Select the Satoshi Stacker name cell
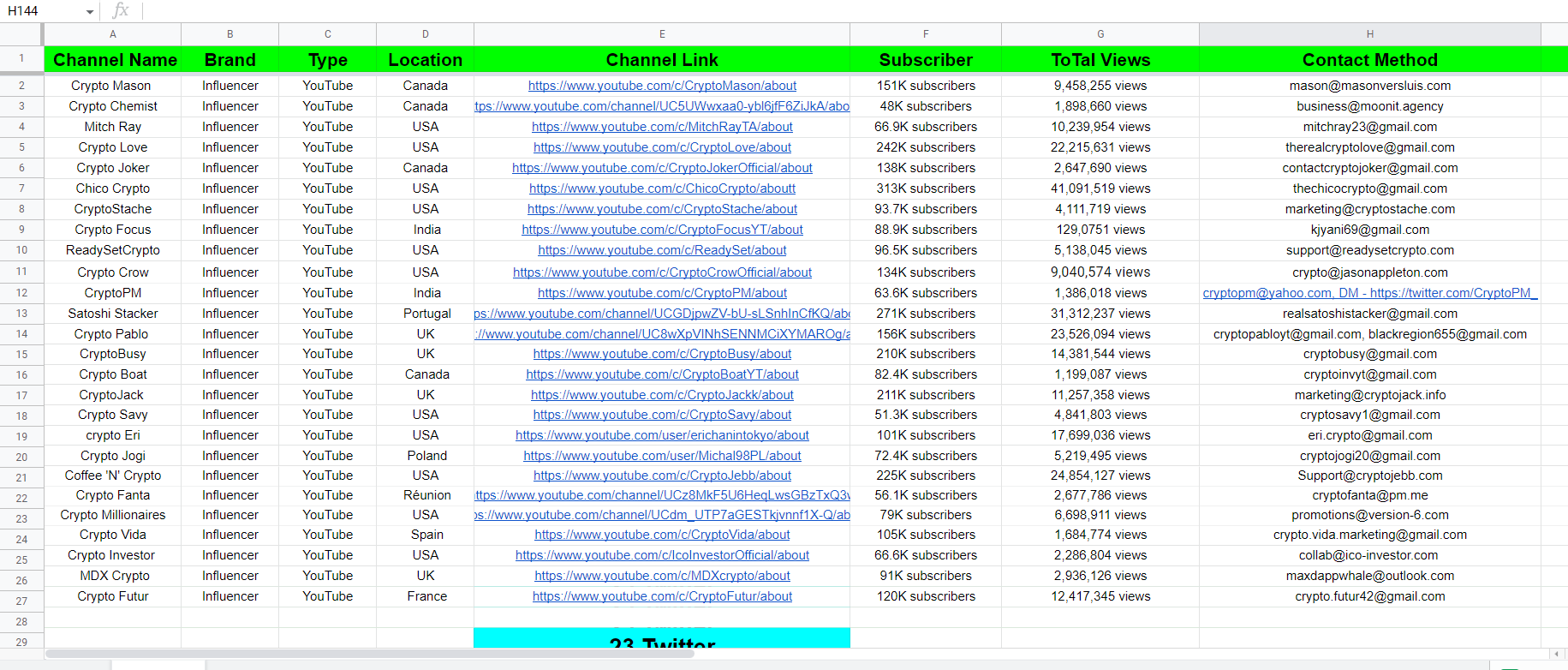The image size is (1568, 670). pyautogui.click(x=112, y=314)
